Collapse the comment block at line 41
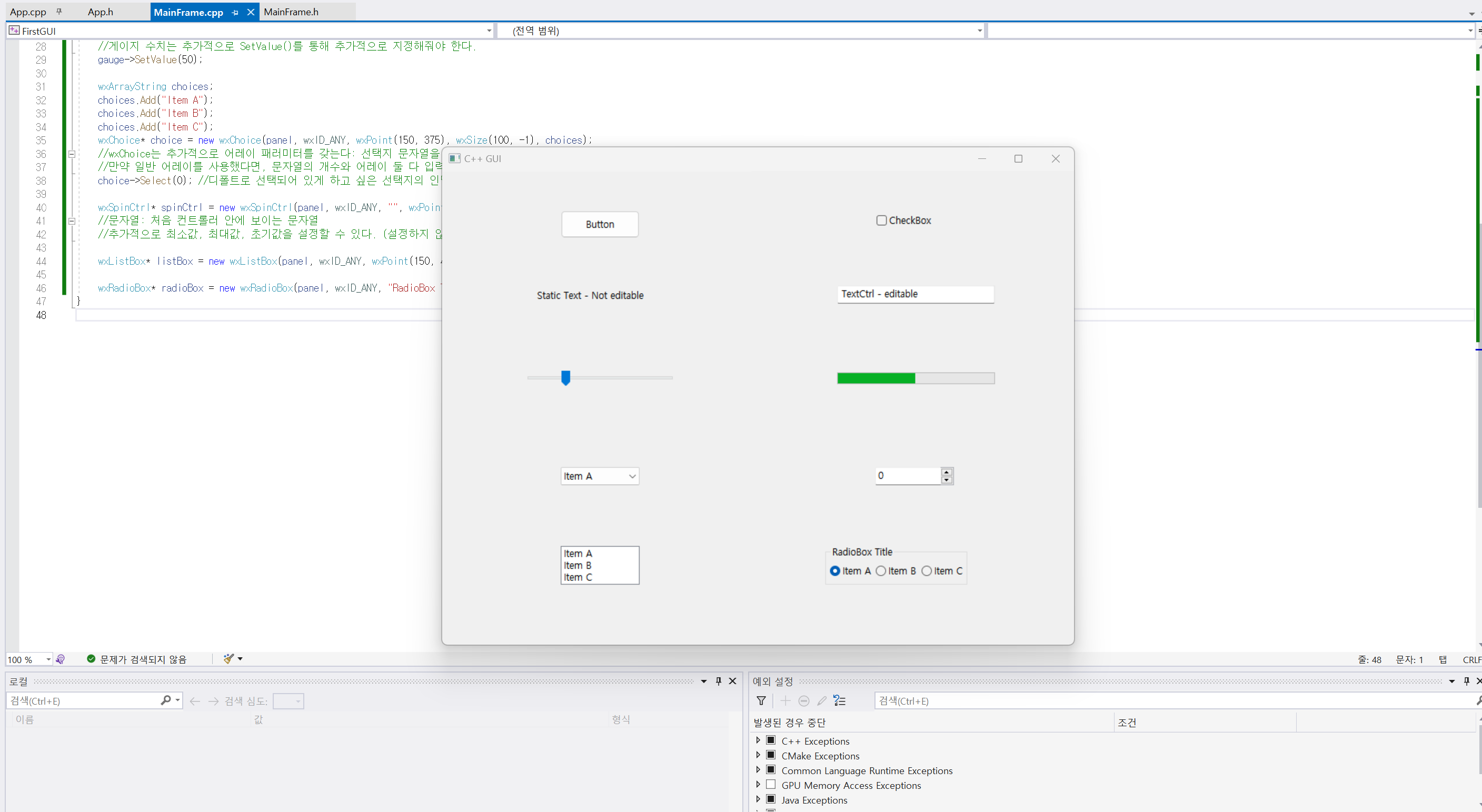This screenshot has width=1482, height=812. pos(72,221)
